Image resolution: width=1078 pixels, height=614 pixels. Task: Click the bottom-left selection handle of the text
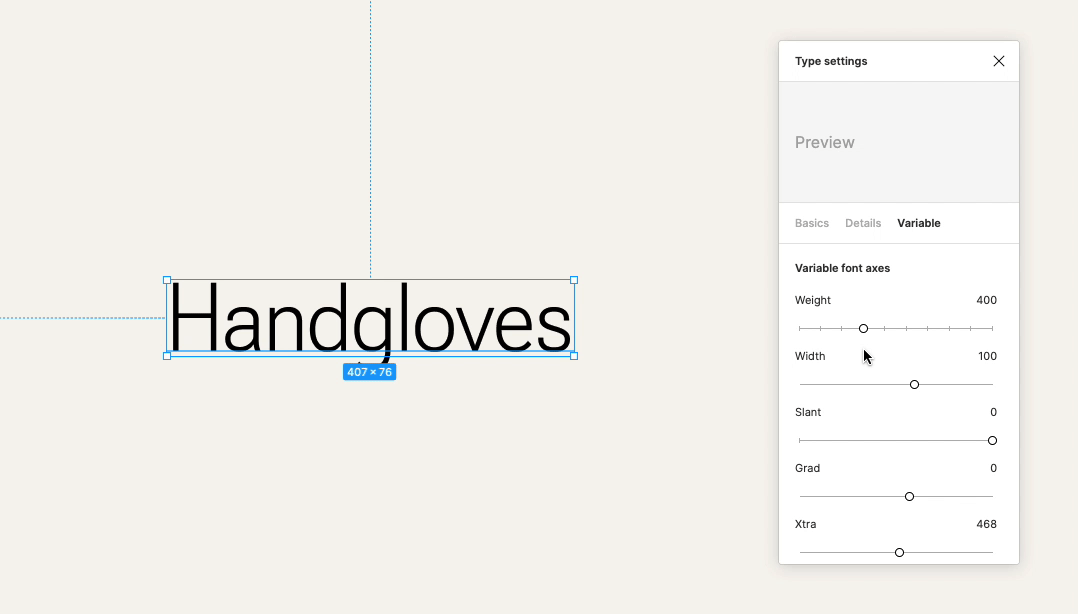coord(167,356)
